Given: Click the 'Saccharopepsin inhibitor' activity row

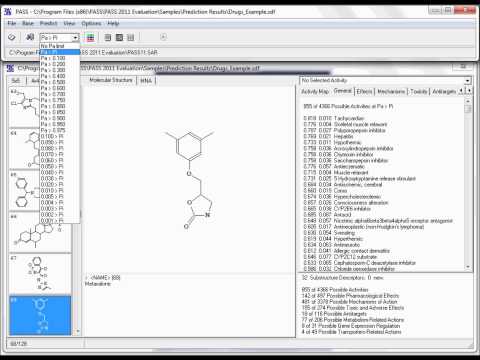Looking at the screenshot, I should point(346,160).
